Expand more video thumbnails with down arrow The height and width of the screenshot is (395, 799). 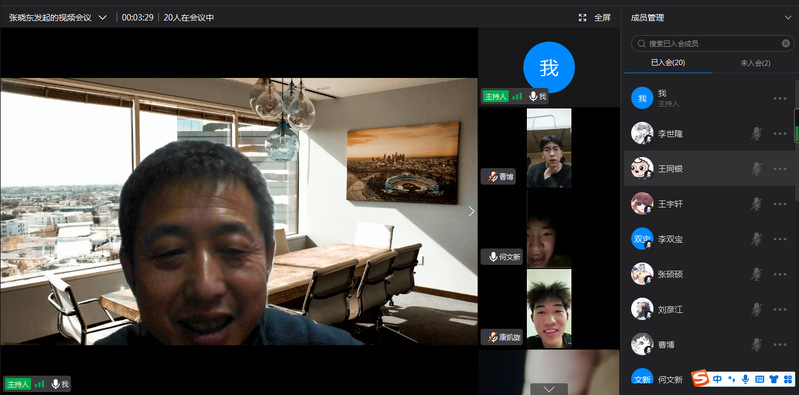point(549,389)
